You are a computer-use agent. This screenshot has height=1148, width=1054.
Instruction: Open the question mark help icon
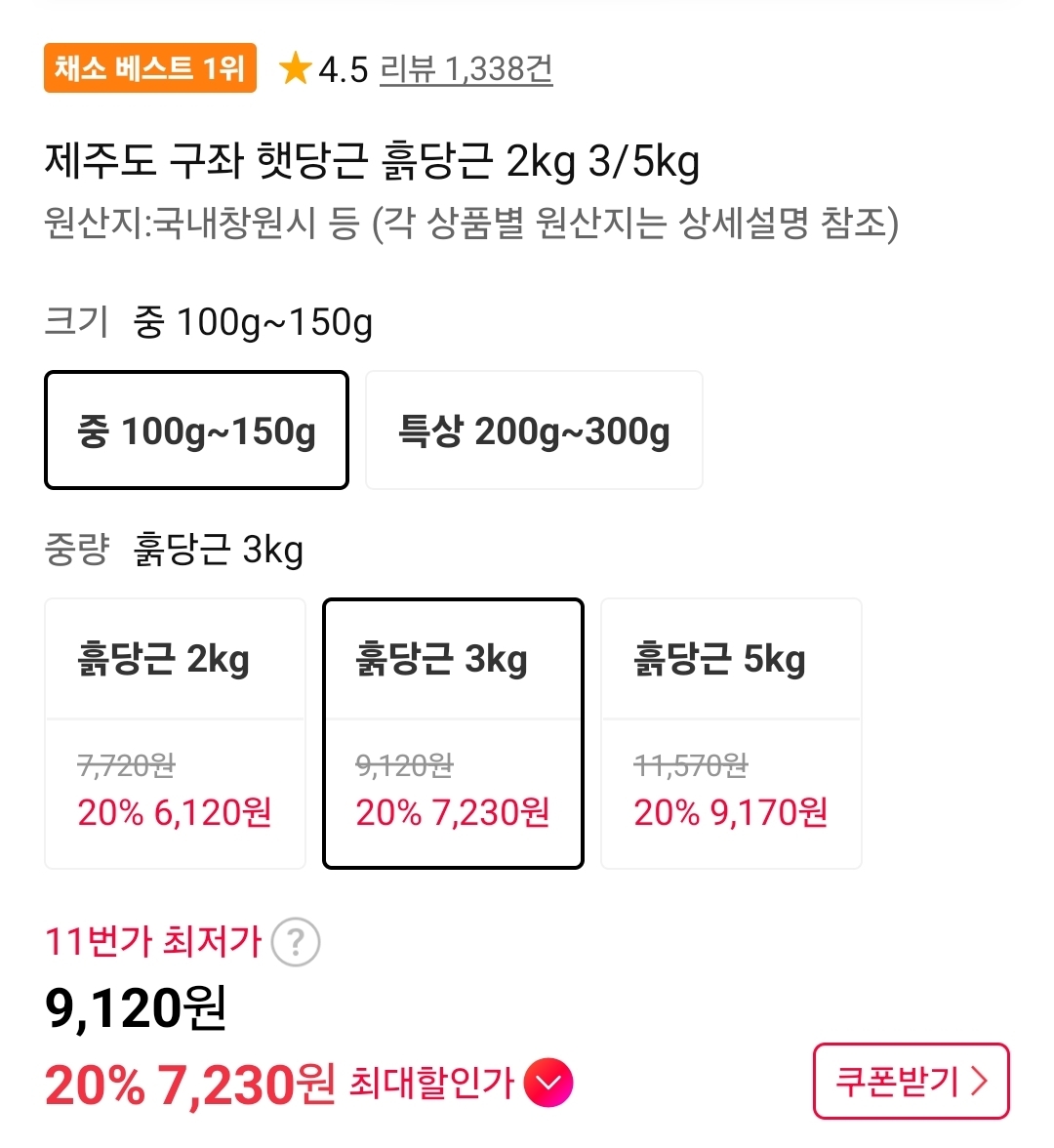[295, 942]
